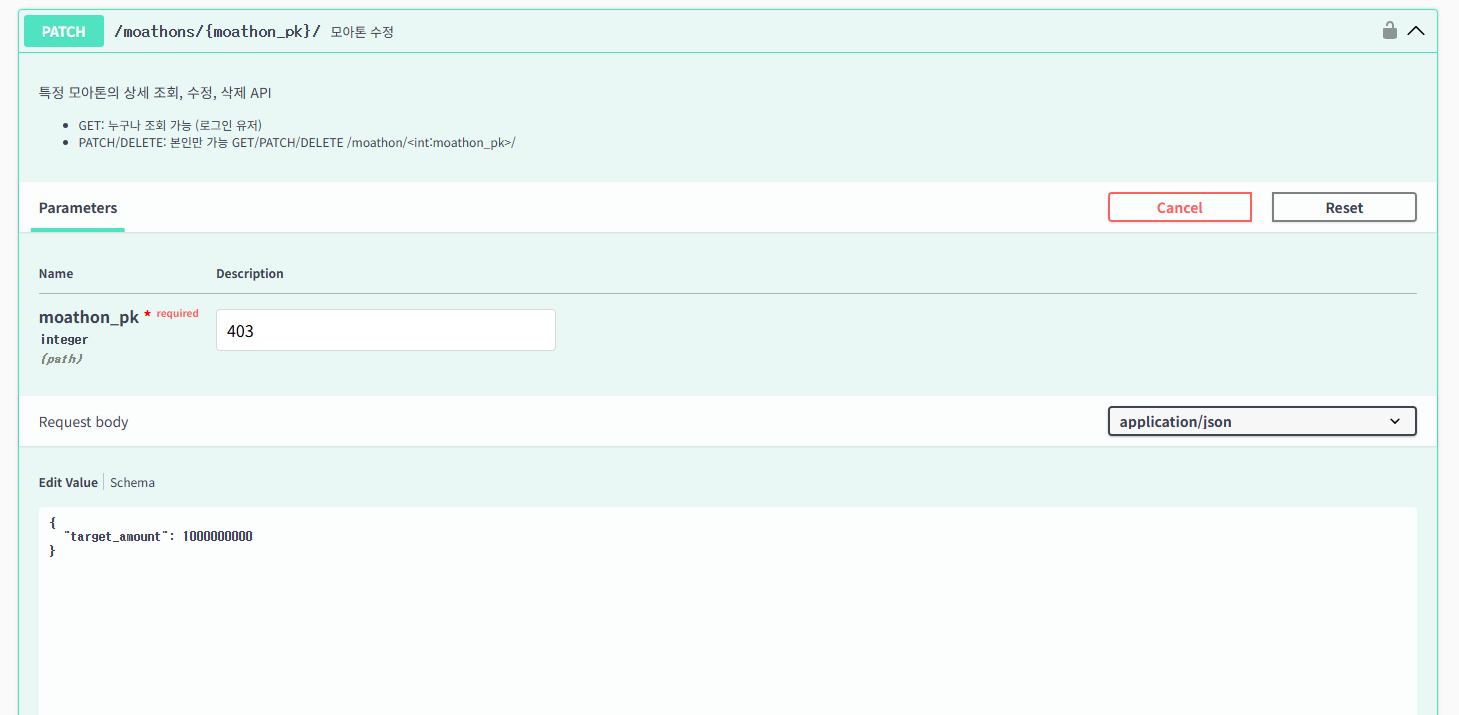Place cursor on the target_amount value 1000000000

(217, 537)
